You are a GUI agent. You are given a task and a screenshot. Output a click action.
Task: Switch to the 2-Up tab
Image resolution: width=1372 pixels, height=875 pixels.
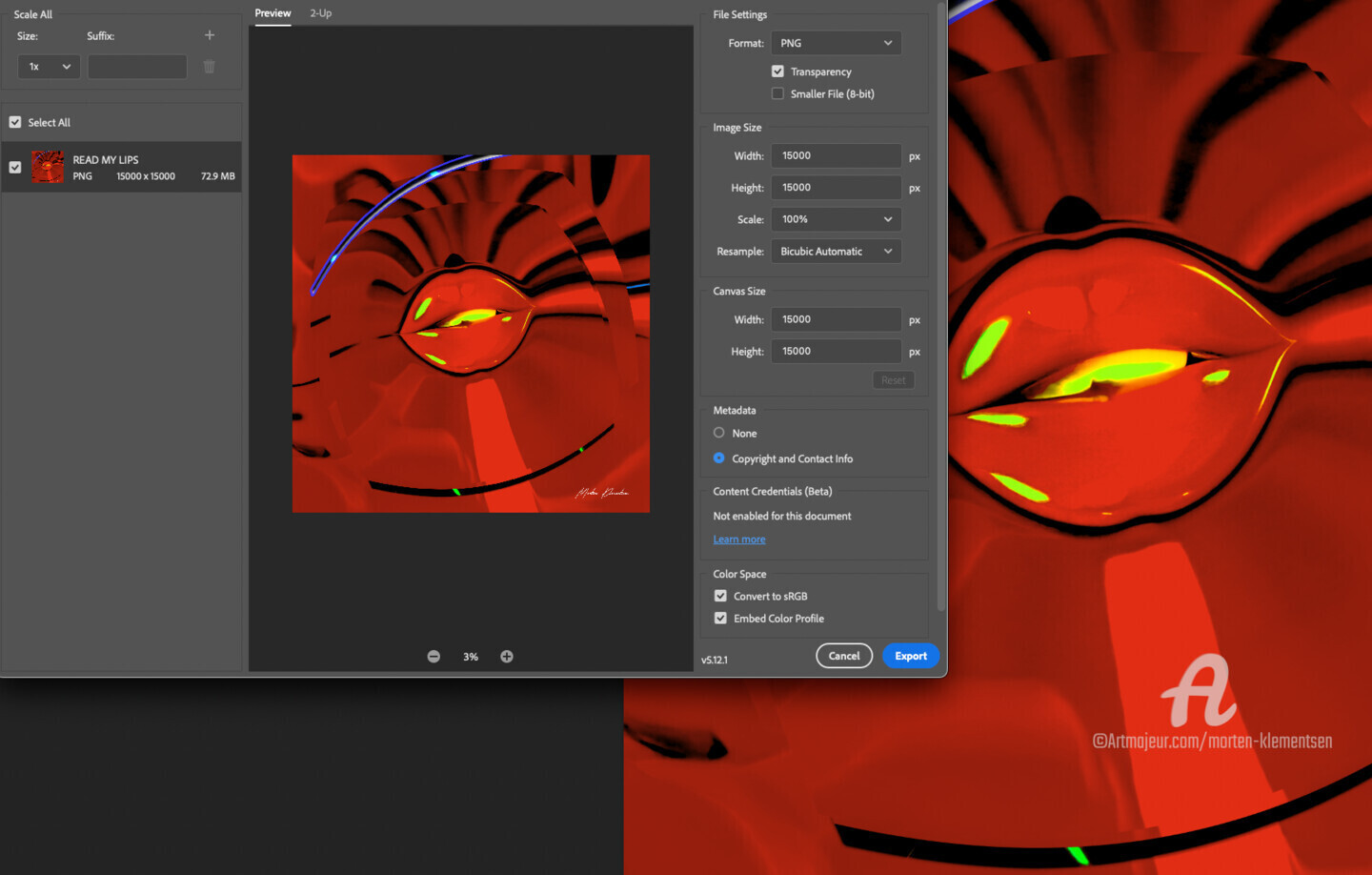[x=321, y=13]
